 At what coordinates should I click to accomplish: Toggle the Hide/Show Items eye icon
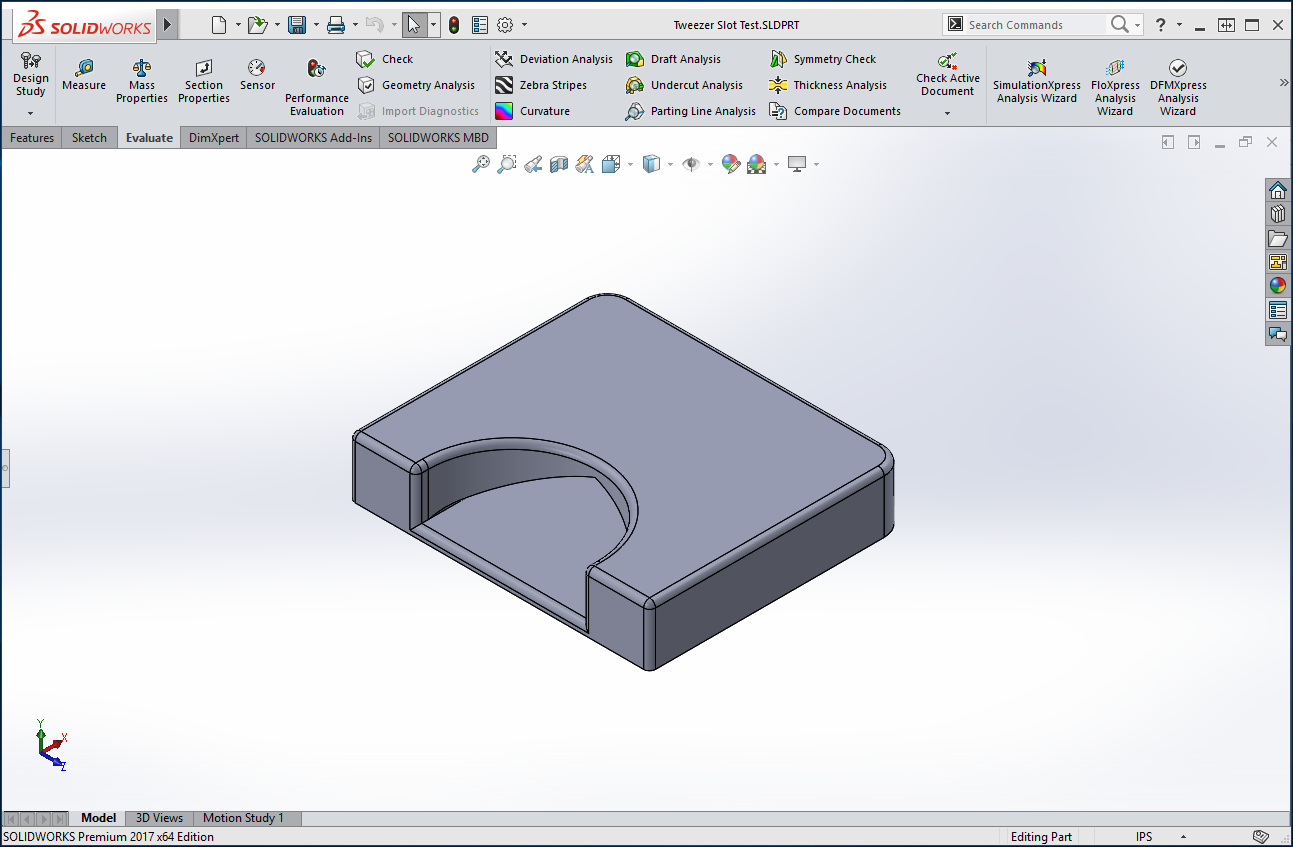[691, 164]
